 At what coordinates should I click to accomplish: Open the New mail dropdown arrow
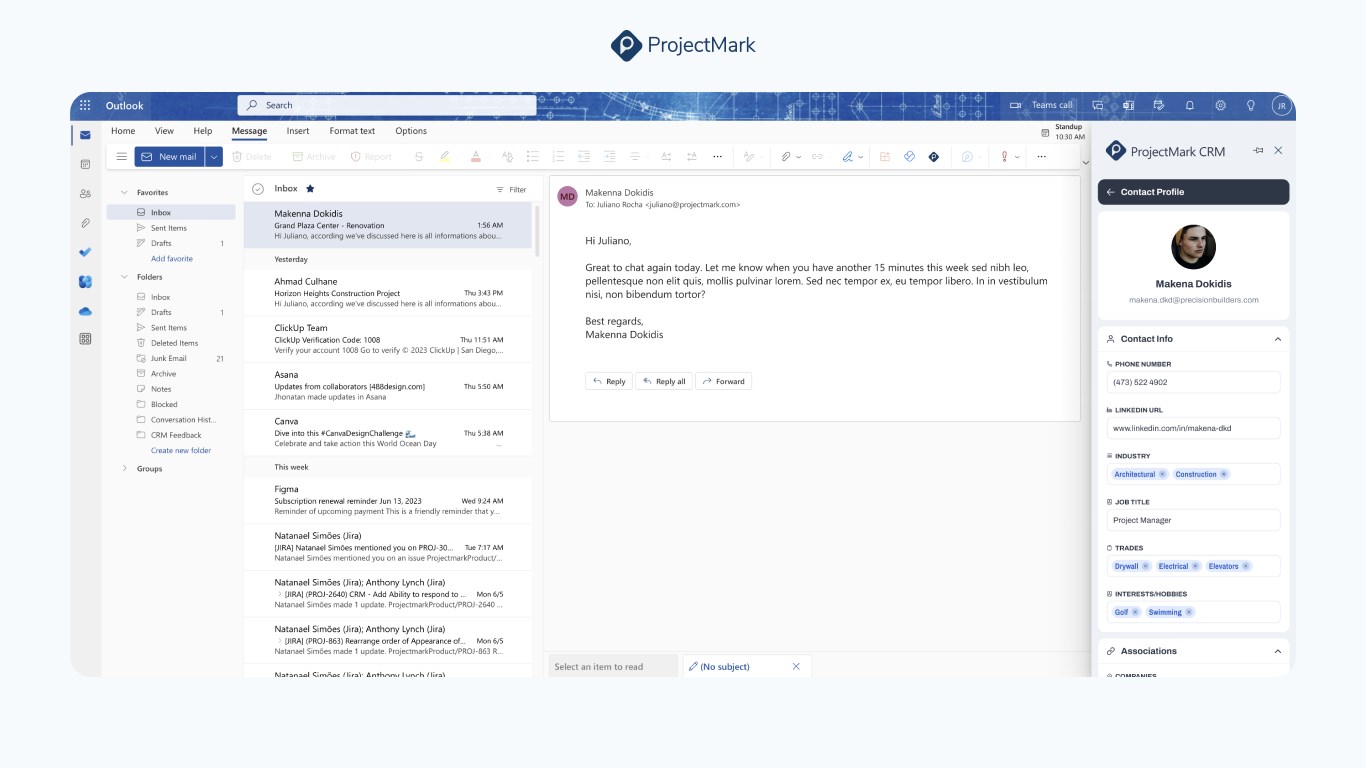(214, 157)
